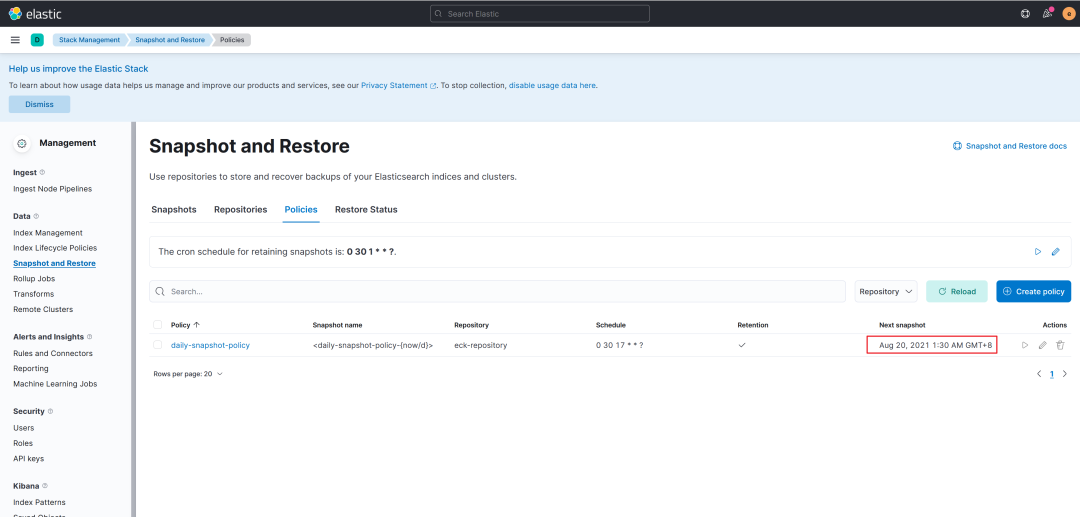The height and width of the screenshot is (517, 1080).
Task: Open Remote Clusters
Action: point(43,309)
